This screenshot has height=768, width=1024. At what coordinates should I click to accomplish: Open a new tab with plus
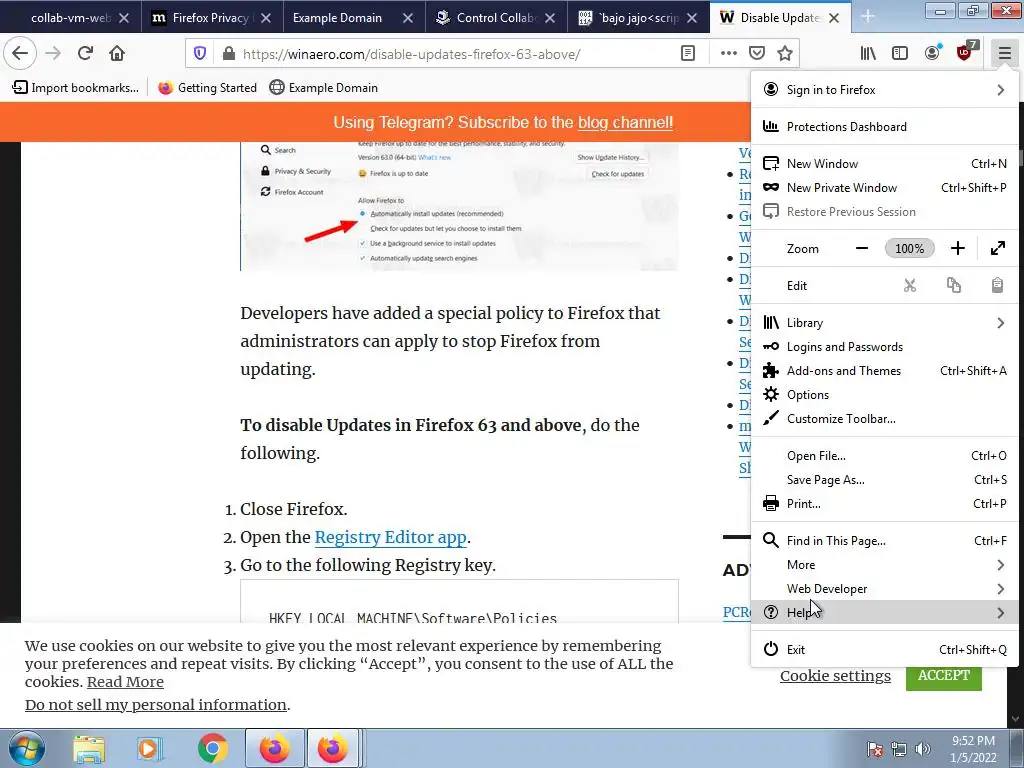pyautogui.click(x=868, y=17)
